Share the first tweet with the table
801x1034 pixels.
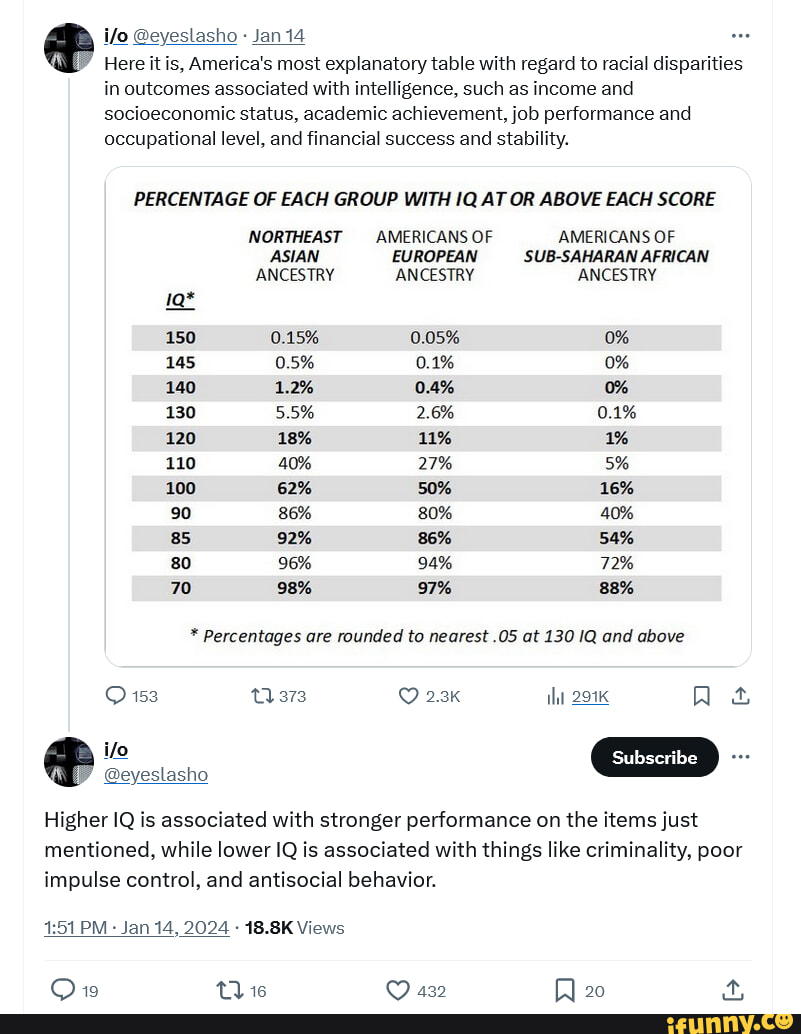741,696
